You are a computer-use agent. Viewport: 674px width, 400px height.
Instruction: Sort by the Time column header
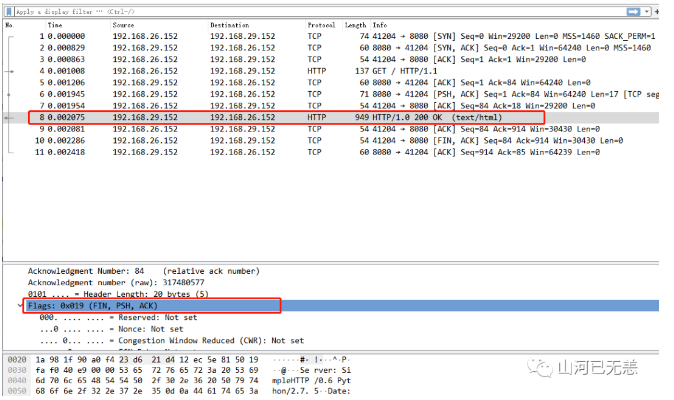pyautogui.click(x=55, y=25)
